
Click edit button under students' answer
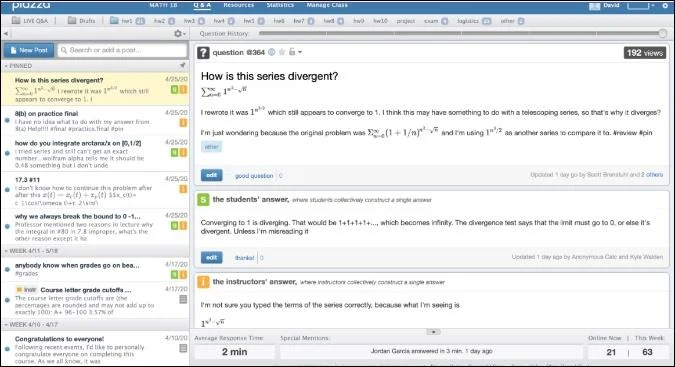[211, 257]
